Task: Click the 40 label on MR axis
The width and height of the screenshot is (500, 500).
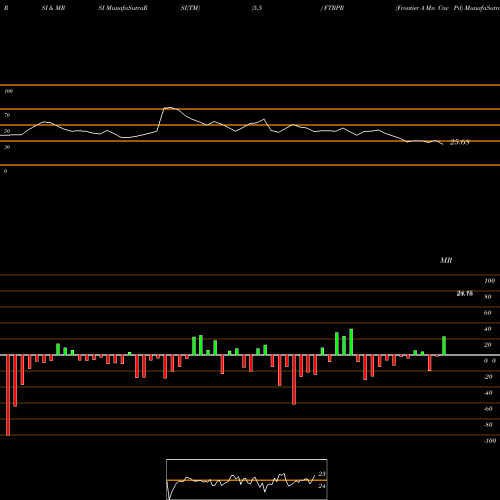Action: [488, 329]
